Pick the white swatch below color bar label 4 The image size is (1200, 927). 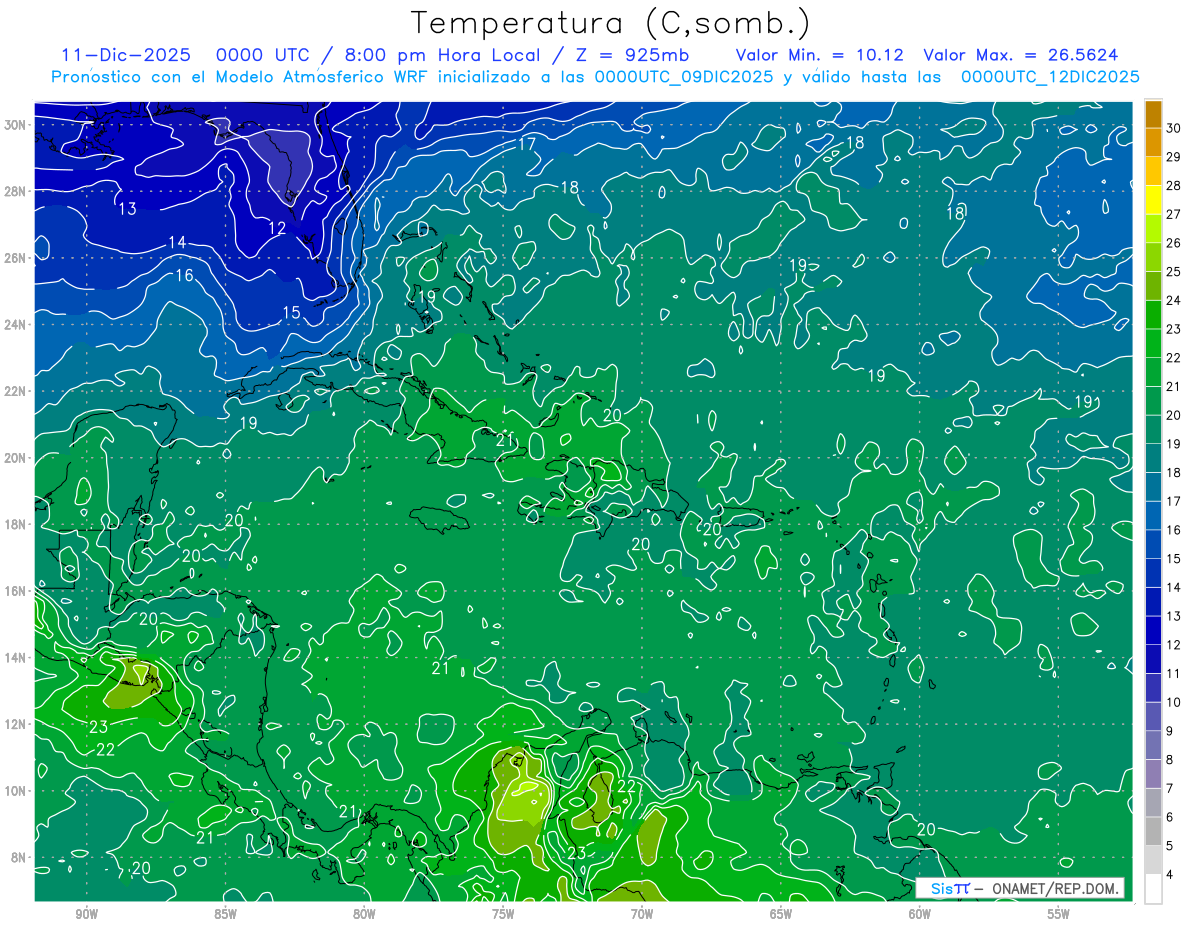click(x=1153, y=889)
